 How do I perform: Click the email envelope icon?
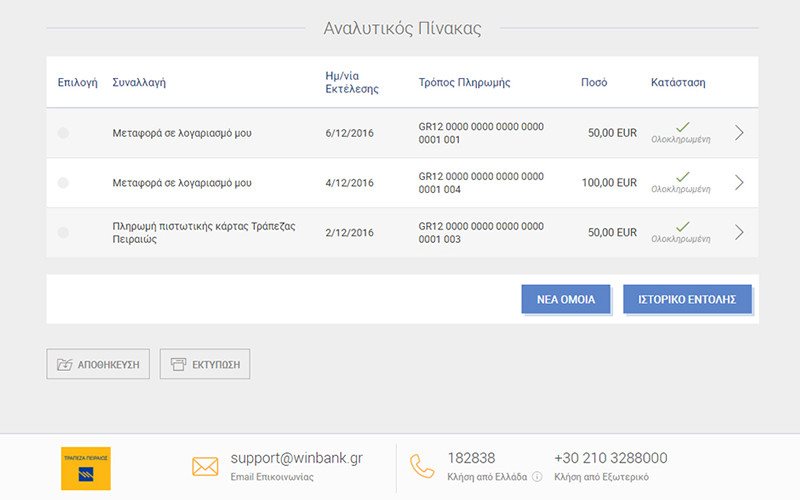205,467
